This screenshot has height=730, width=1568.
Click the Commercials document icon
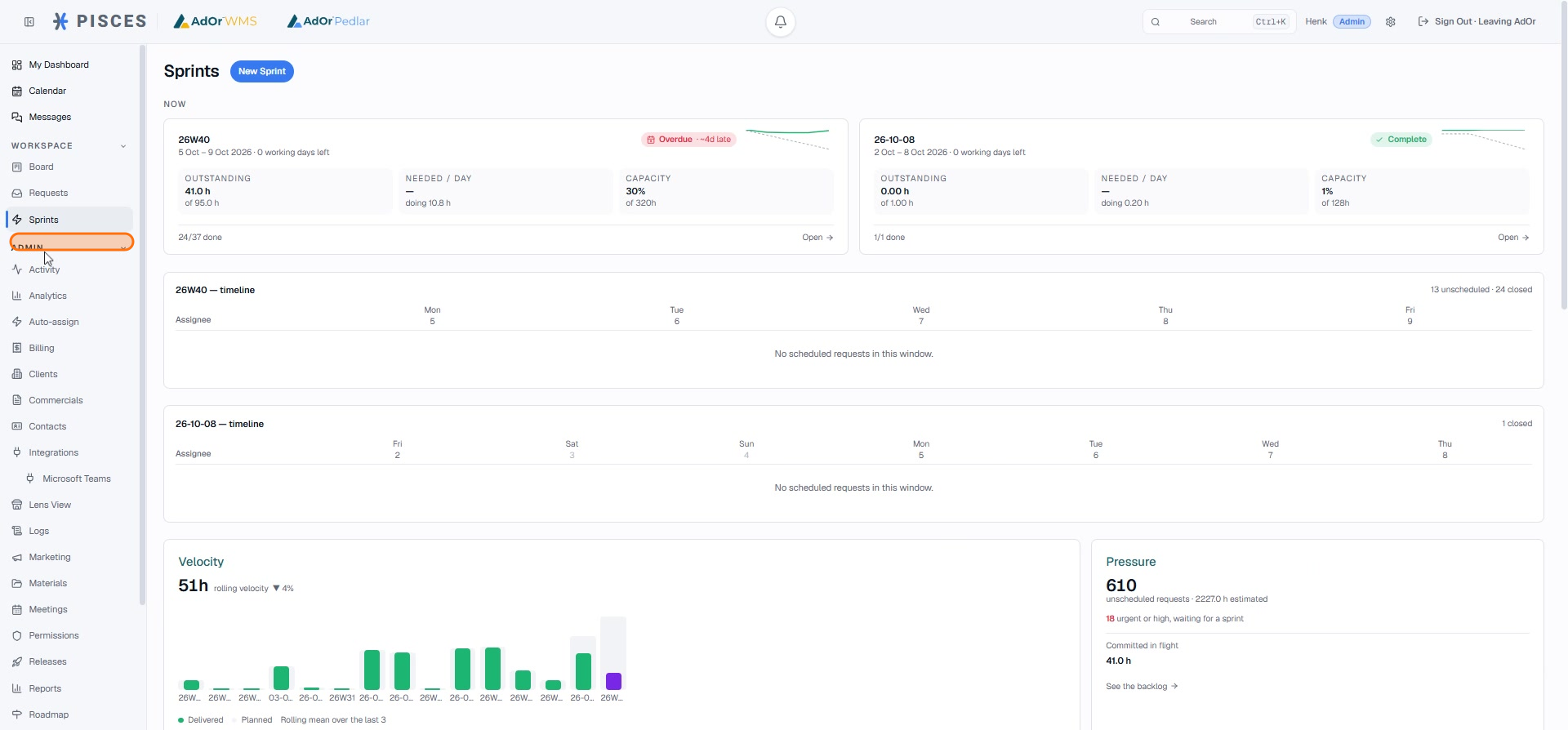tap(17, 401)
